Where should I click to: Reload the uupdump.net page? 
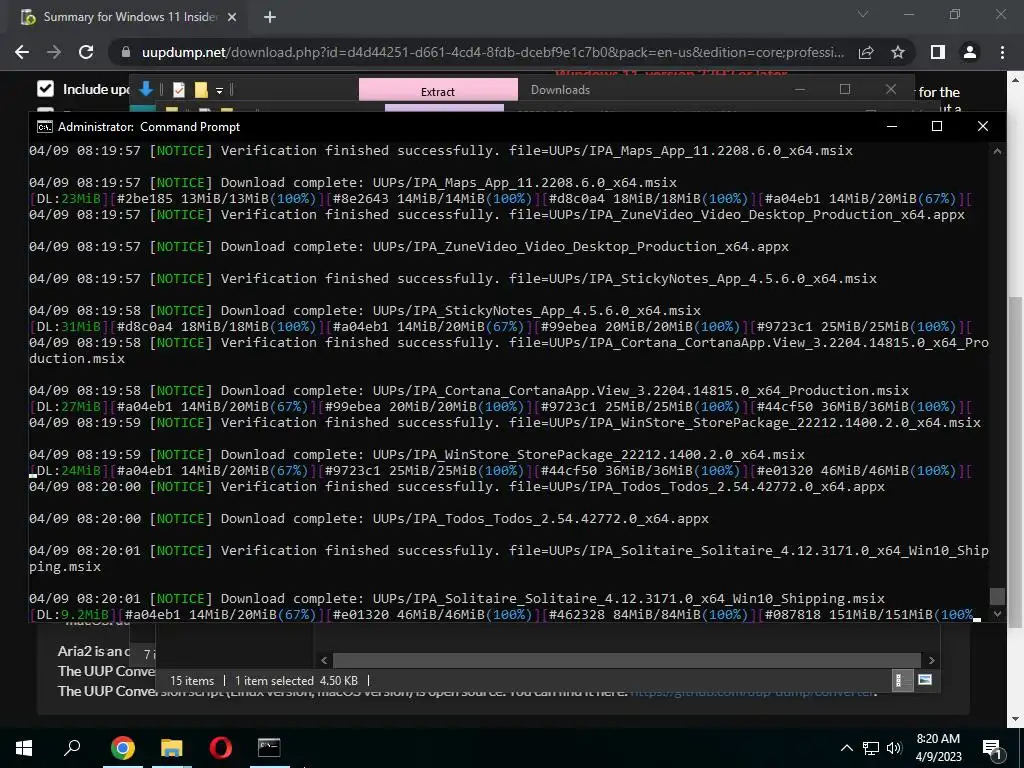86,52
